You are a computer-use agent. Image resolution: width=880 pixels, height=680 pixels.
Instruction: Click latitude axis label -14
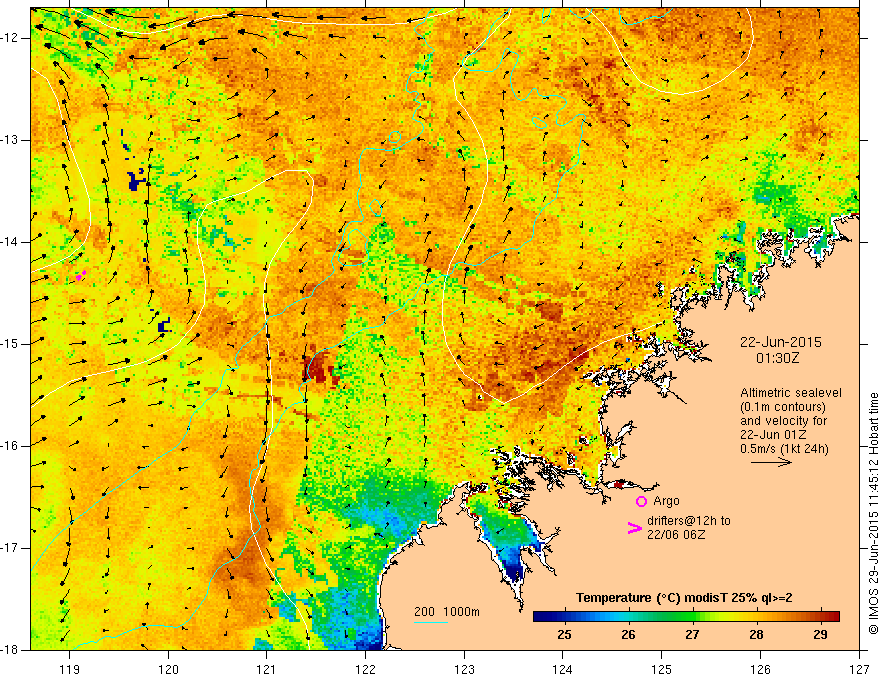[x=10, y=242]
